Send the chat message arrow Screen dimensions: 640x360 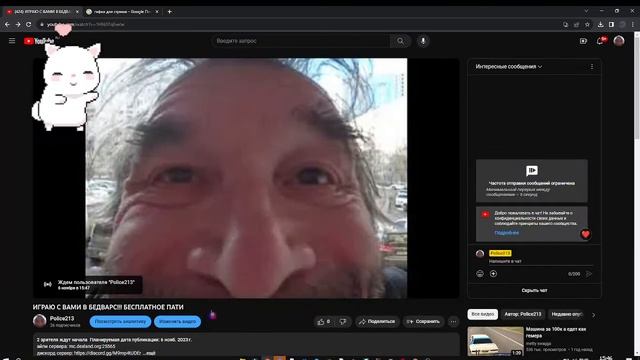[x=589, y=274]
